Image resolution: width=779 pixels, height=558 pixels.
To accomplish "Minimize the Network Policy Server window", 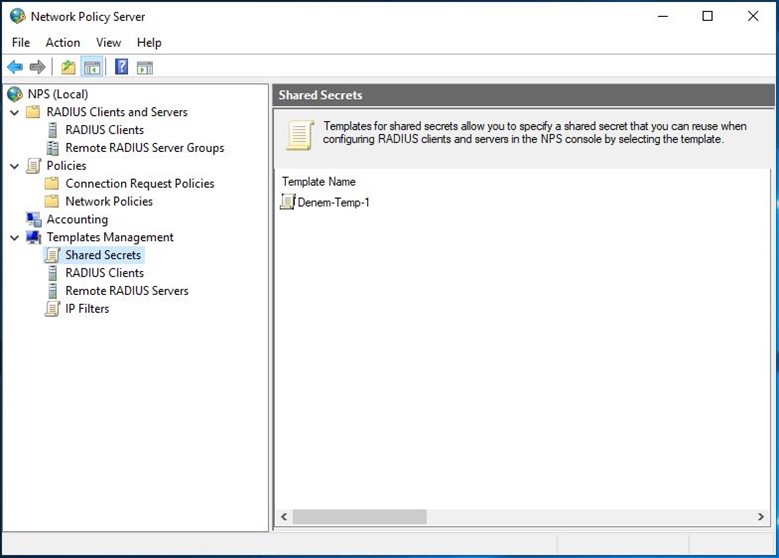I will 663,16.
